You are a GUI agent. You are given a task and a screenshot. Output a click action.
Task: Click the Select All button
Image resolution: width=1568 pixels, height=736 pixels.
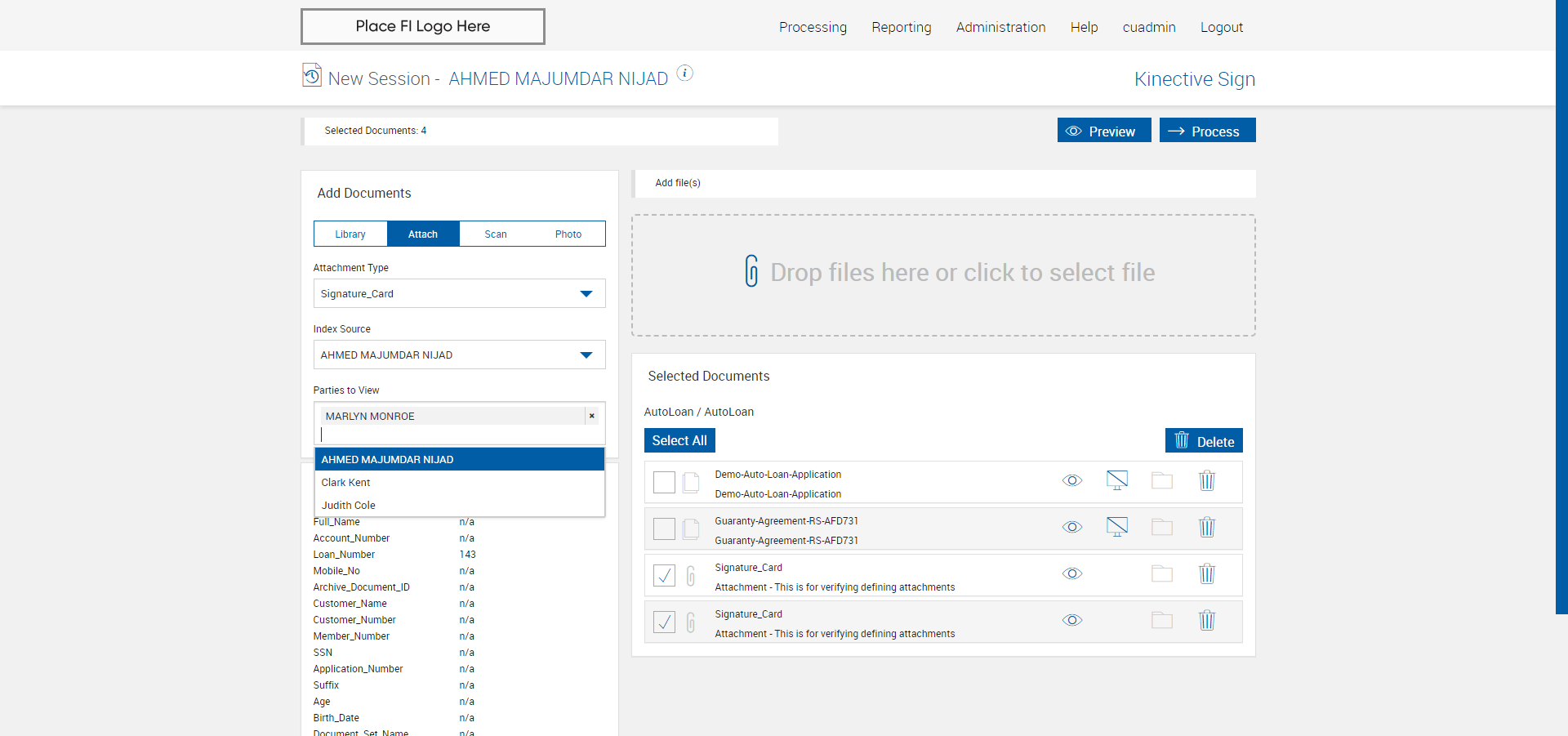pyautogui.click(x=679, y=441)
